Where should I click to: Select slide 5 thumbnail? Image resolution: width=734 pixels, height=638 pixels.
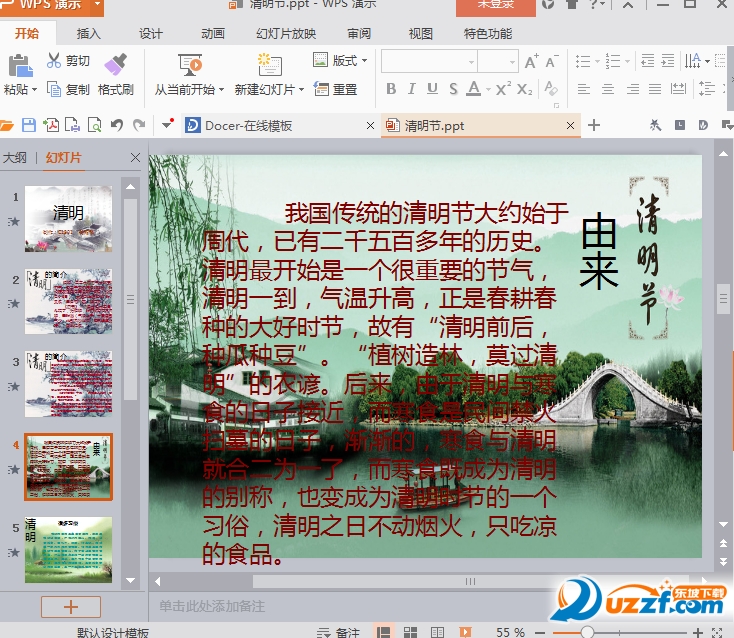click(68, 550)
